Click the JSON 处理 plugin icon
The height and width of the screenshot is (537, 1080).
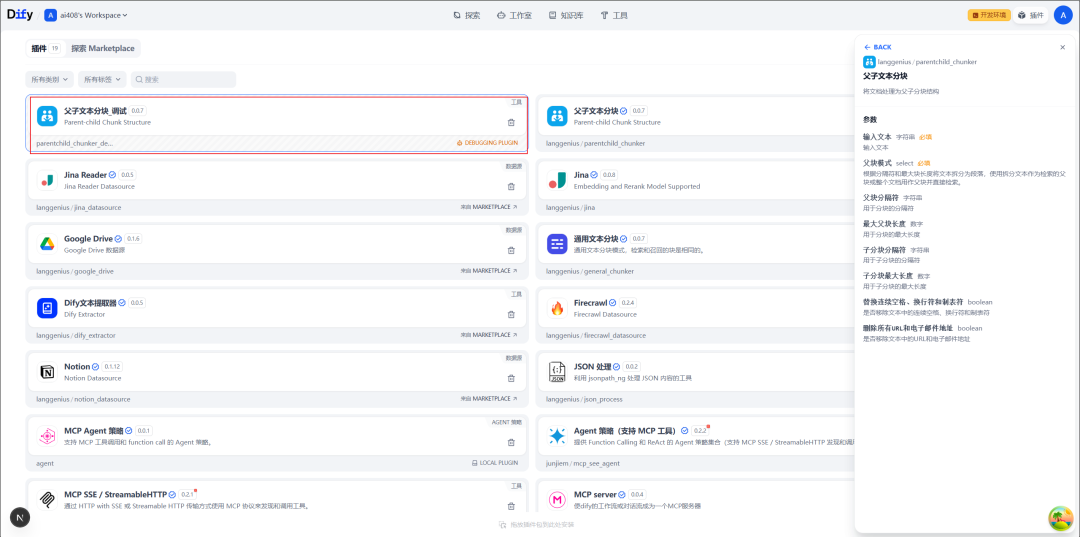pyautogui.click(x=557, y=372)
